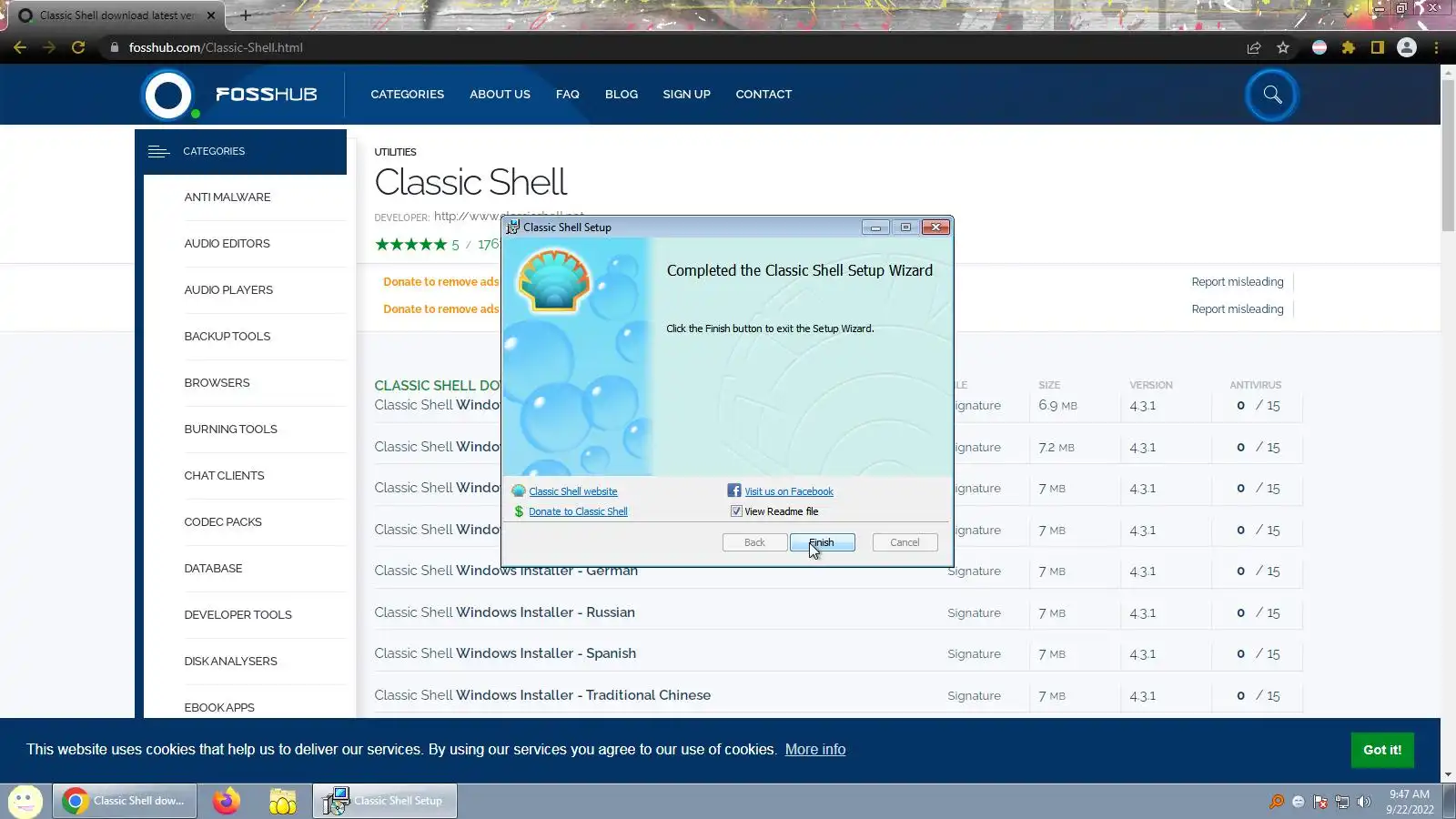Click the Finish button in setup wizard
The height and width of the screenshot is (819, 1456).
point(822,542)
